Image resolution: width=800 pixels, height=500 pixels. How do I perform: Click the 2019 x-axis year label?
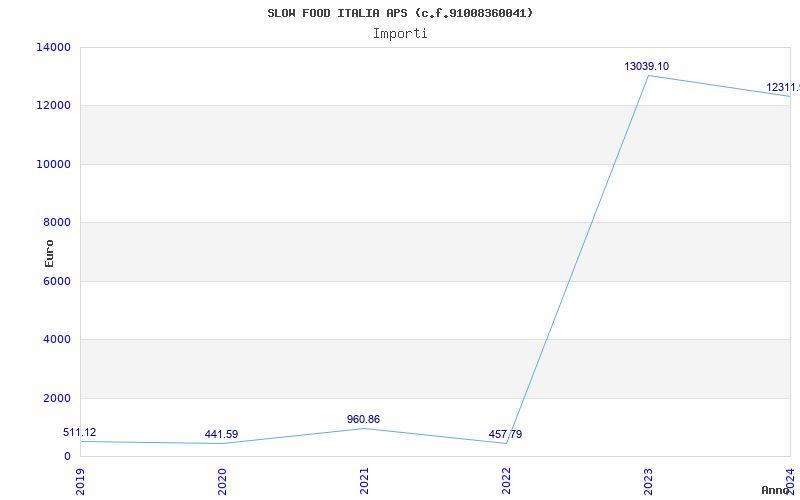tap(80, 481)
